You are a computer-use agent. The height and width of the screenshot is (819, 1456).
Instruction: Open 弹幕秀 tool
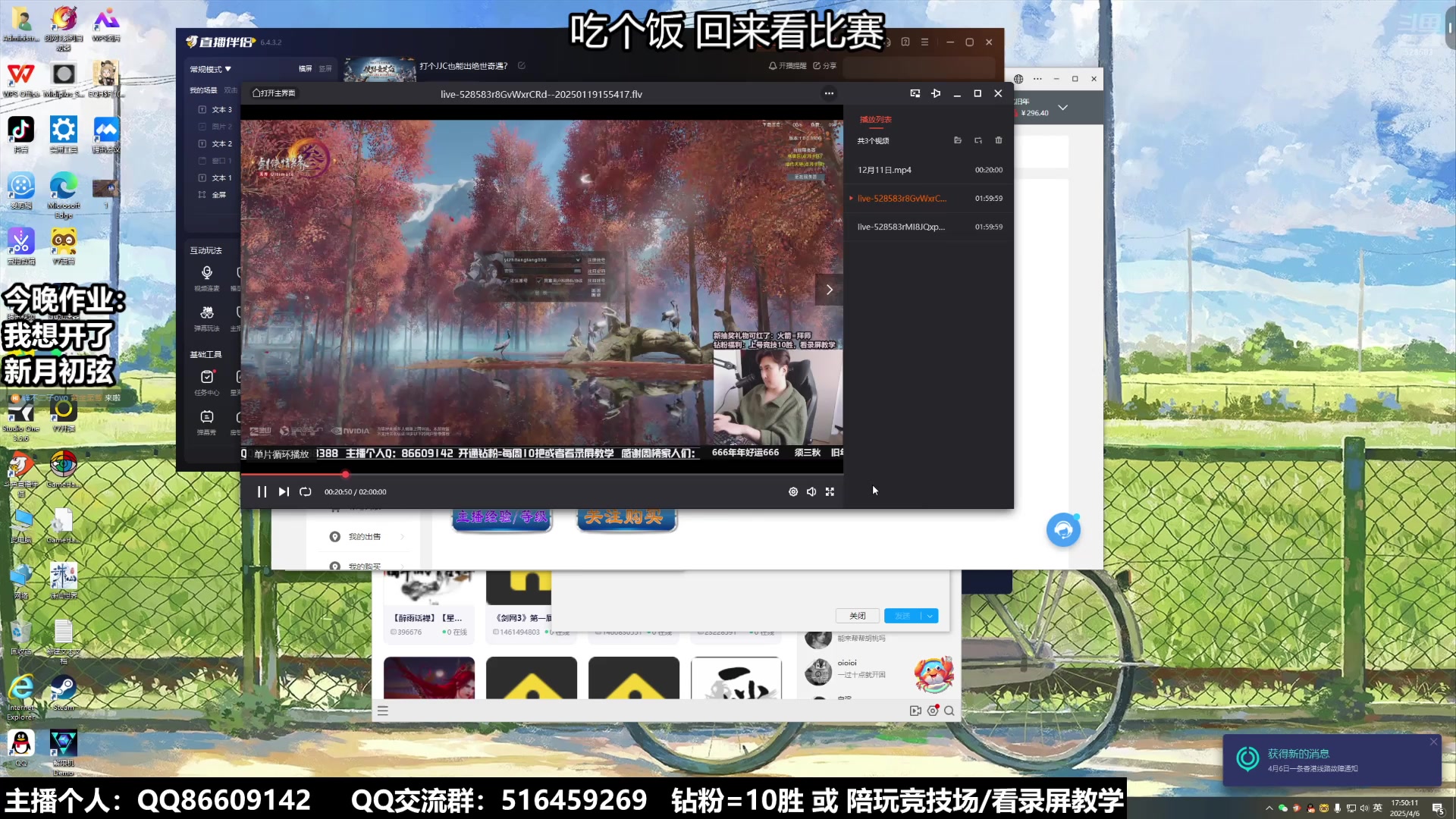[207, 422]
